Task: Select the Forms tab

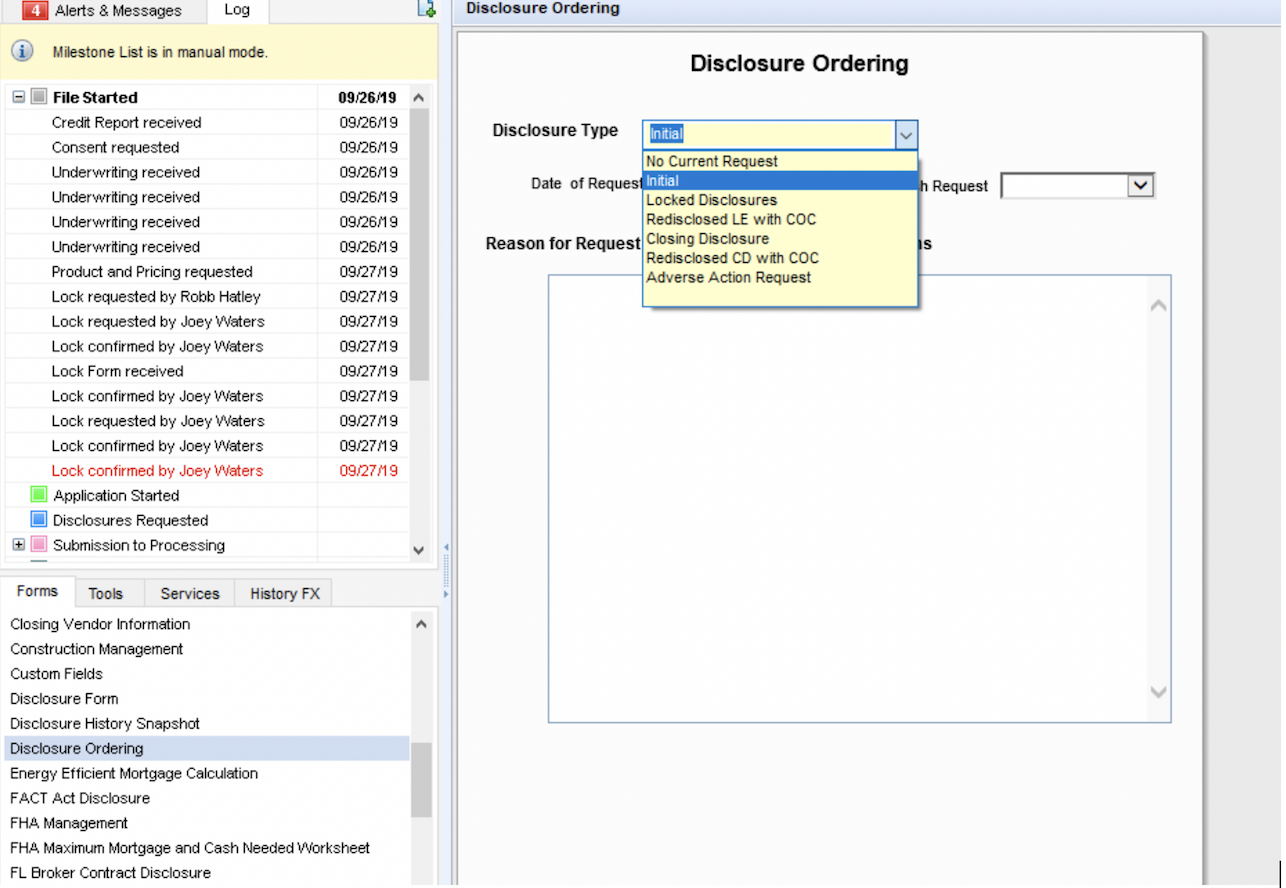Action: coord(37,592)
